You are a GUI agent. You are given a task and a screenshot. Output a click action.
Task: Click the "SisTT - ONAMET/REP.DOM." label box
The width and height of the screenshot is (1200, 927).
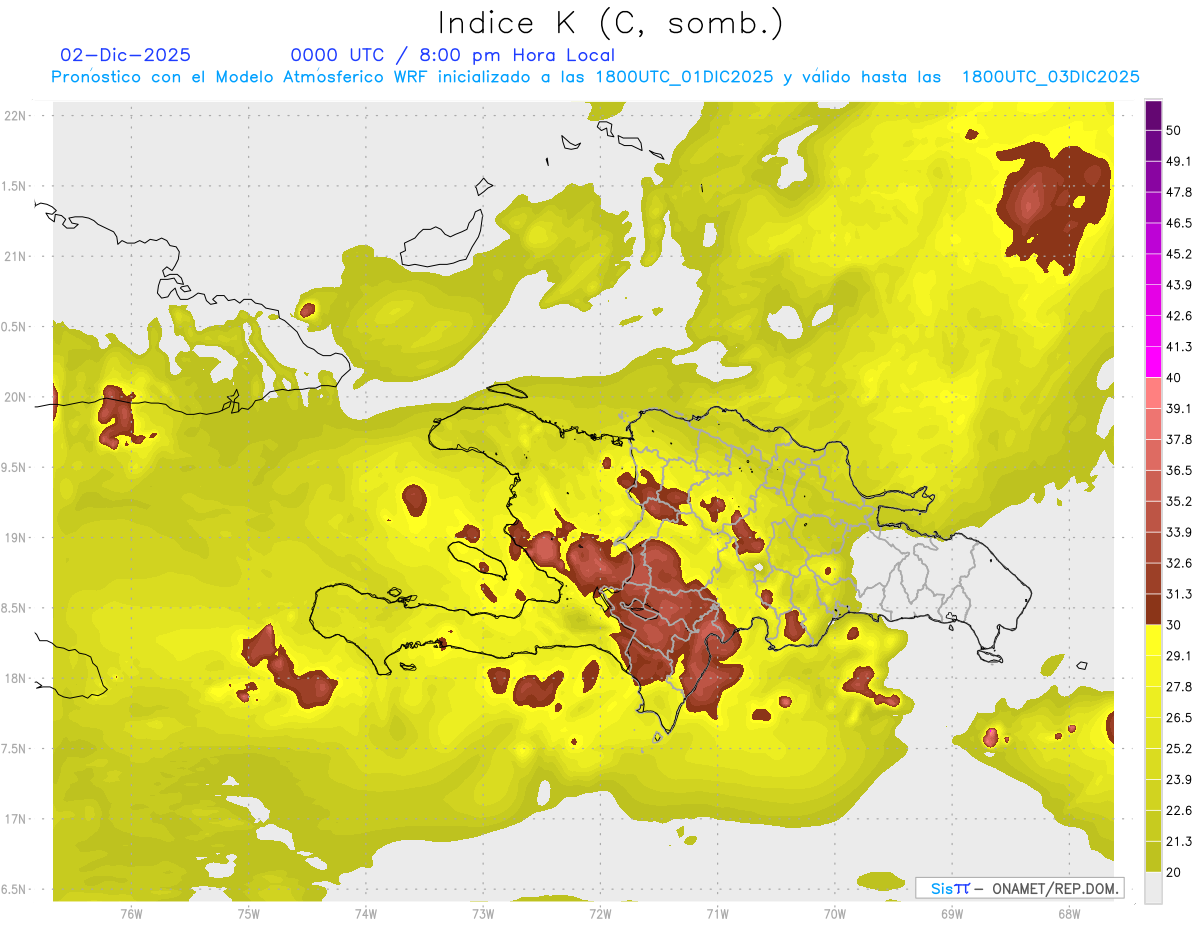[x=1019, y=888]
